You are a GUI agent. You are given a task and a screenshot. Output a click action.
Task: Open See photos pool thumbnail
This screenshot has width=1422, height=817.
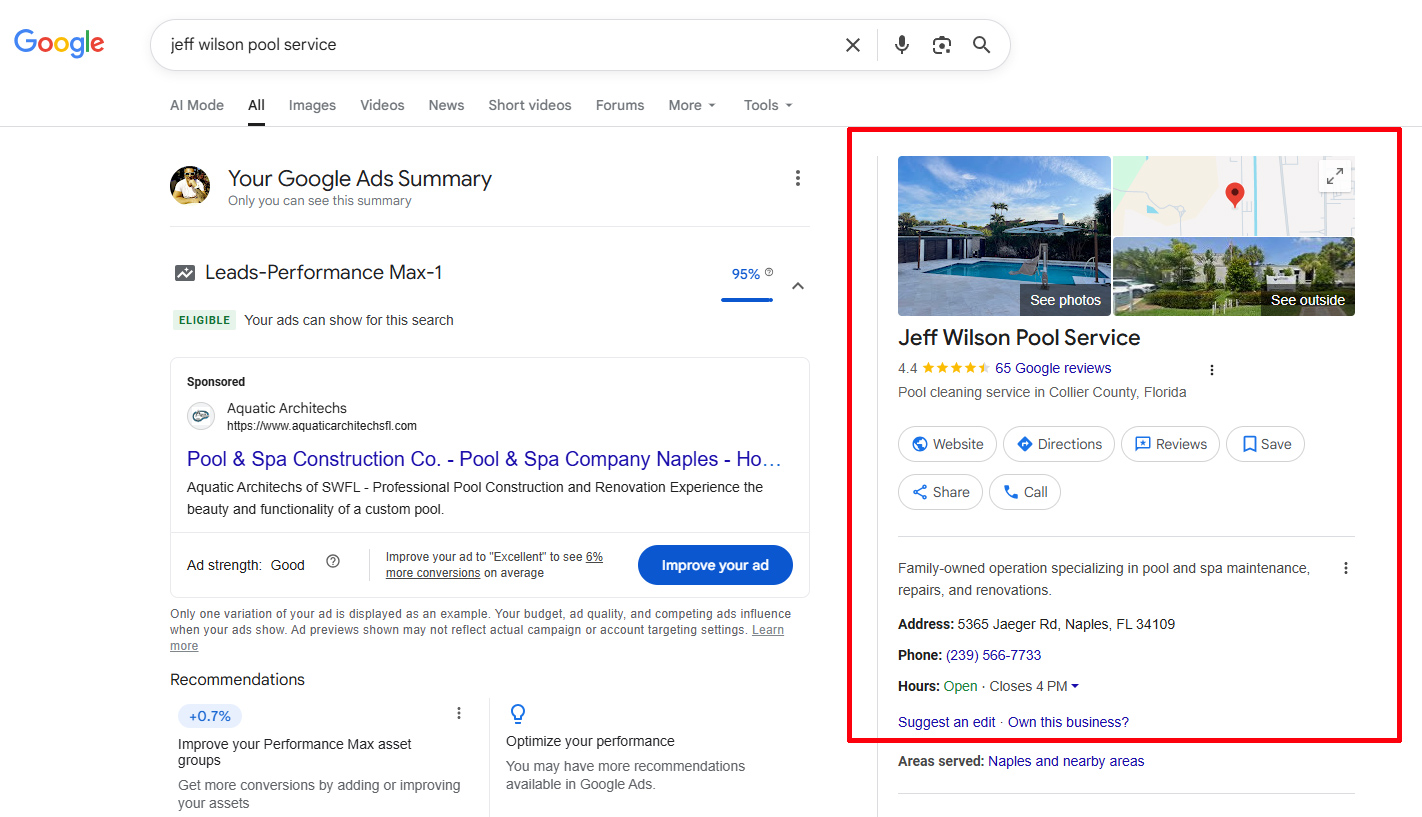[1004, 236]
